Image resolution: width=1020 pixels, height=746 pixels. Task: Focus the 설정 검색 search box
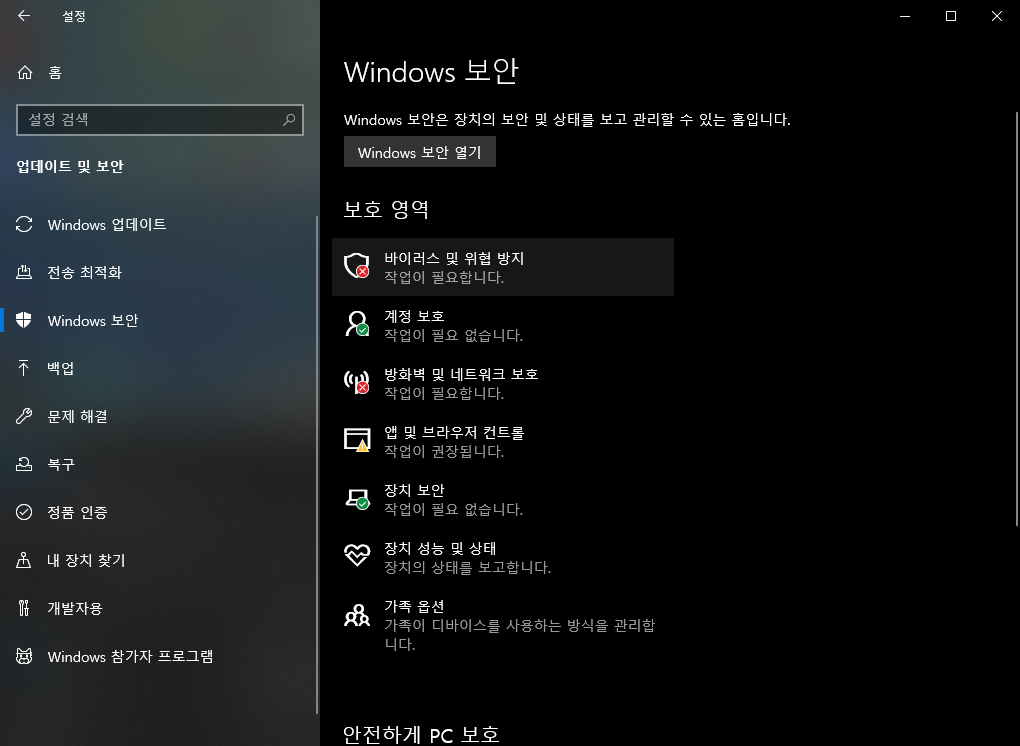(x=160, y=120)
